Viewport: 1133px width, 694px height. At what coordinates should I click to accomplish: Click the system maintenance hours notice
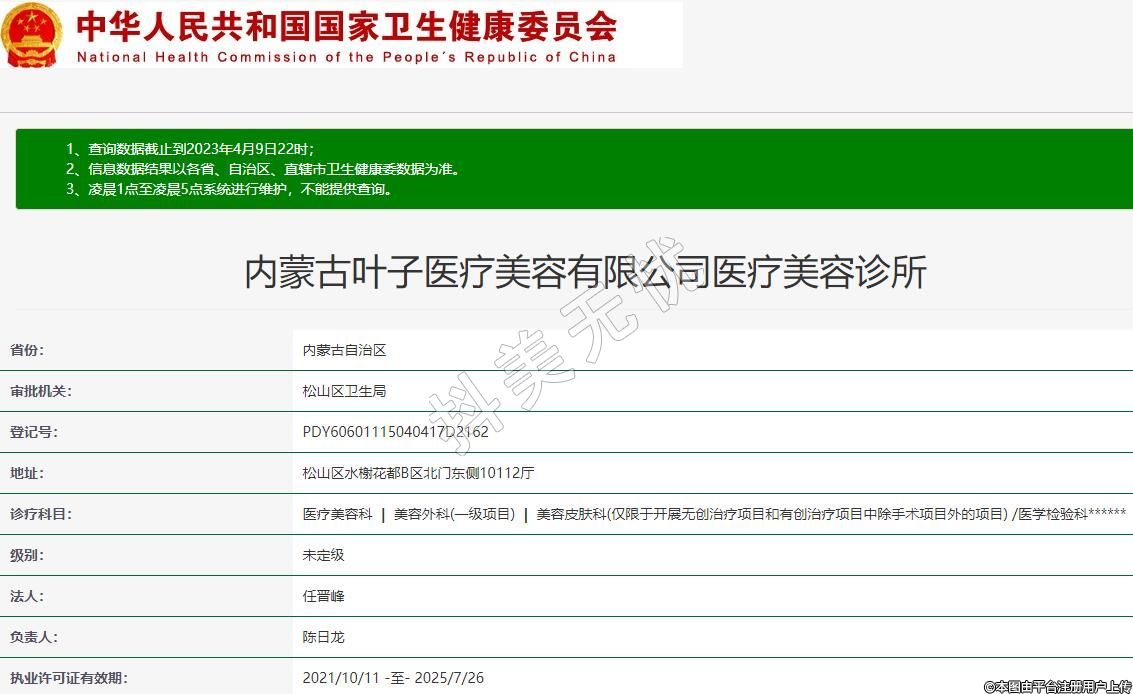pos(229,189)
